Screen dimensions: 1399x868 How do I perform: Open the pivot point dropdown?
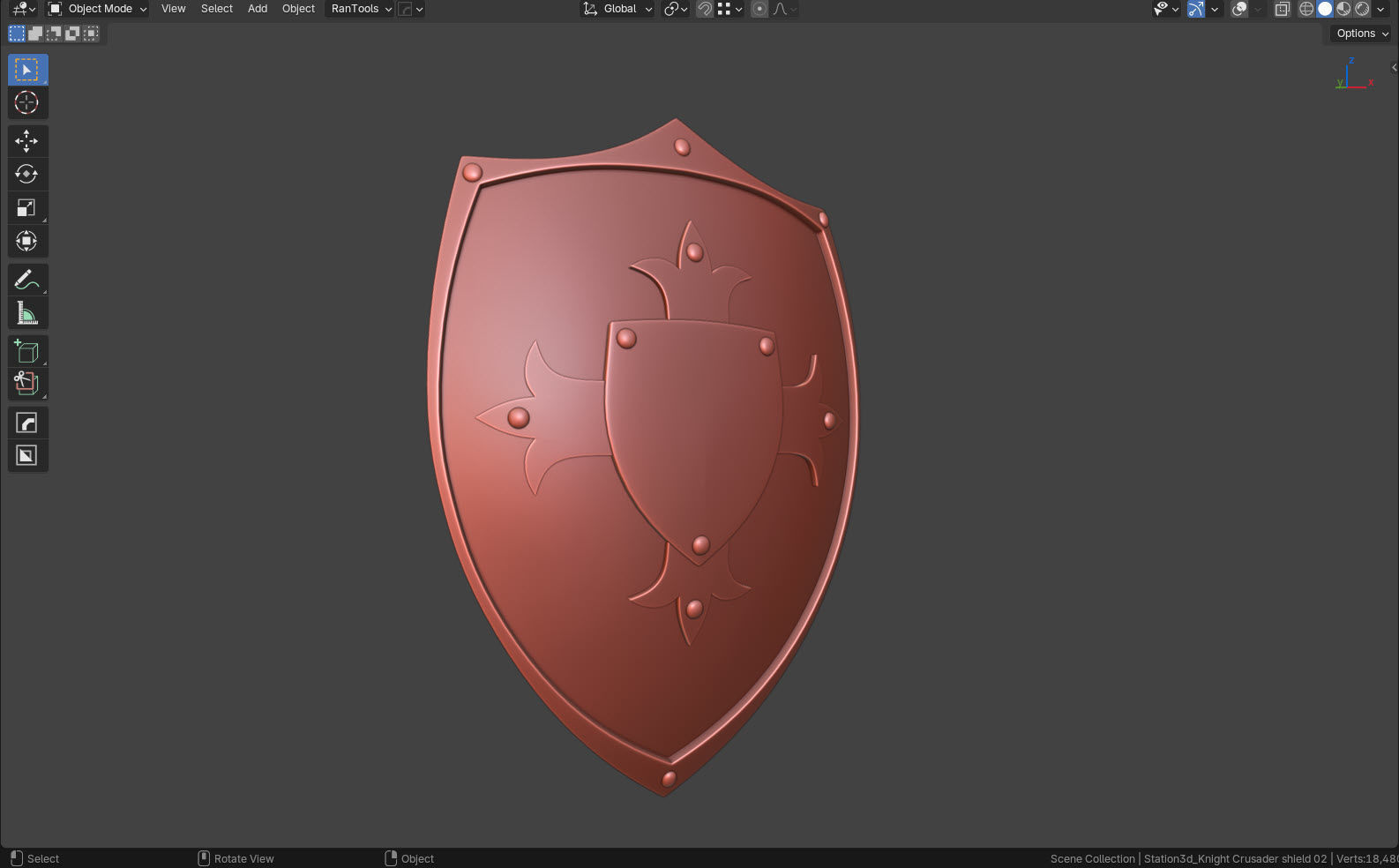676,9
